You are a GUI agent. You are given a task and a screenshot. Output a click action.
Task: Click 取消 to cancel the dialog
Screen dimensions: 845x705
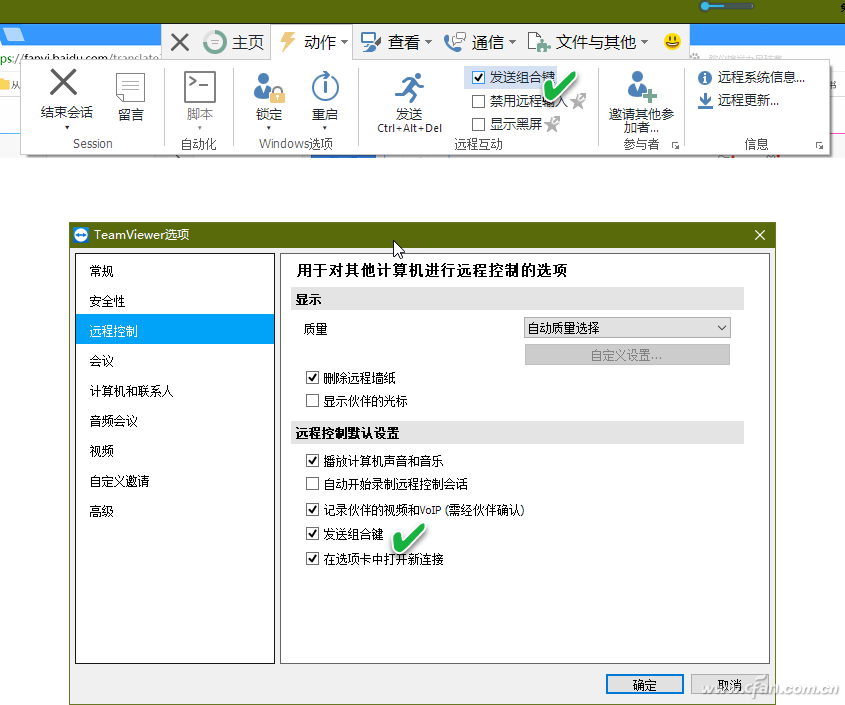coord(730,685)
